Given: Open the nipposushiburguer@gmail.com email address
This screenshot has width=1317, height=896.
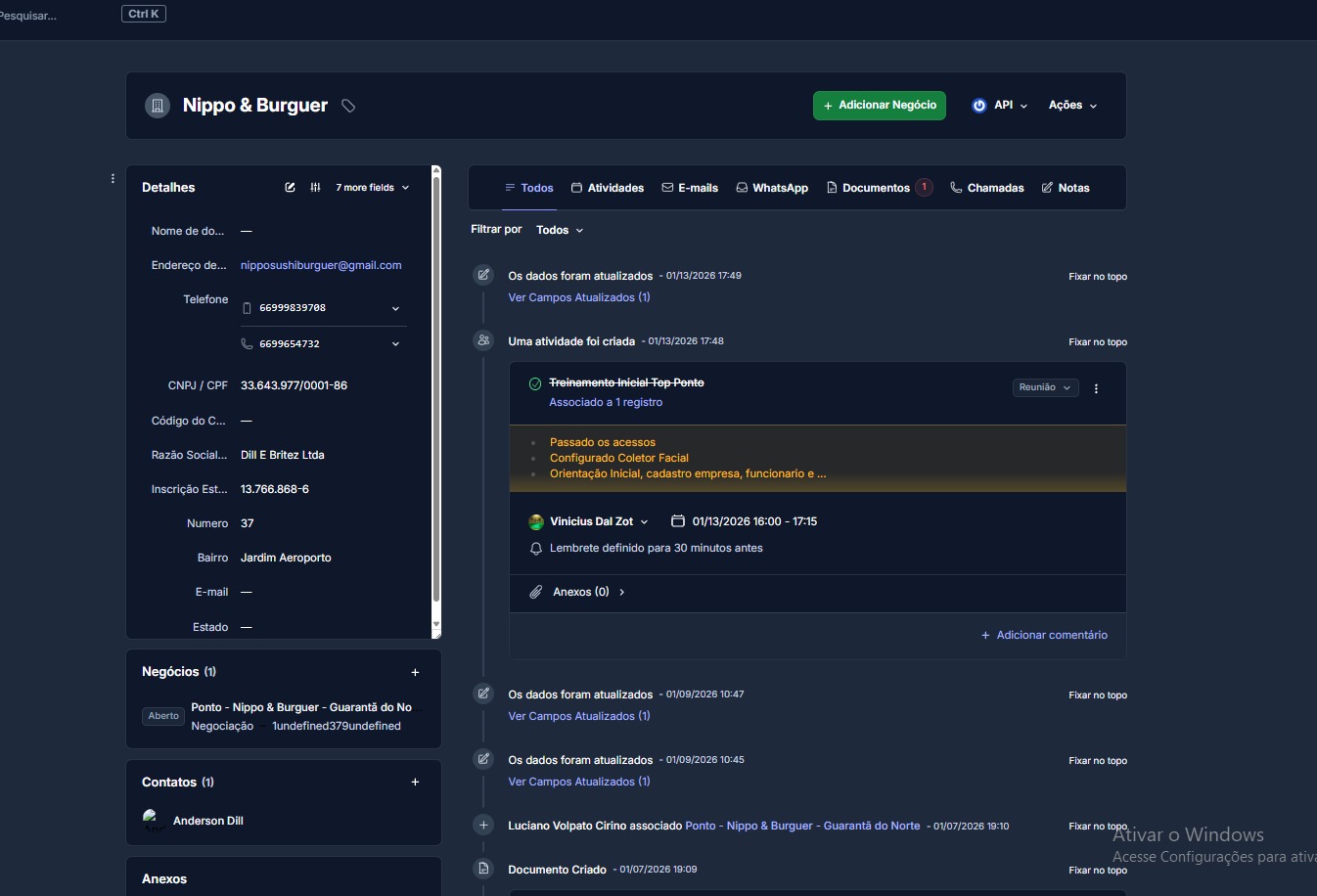Looking at the screenshot, I should pyautogui.click(x=321, y=265).
